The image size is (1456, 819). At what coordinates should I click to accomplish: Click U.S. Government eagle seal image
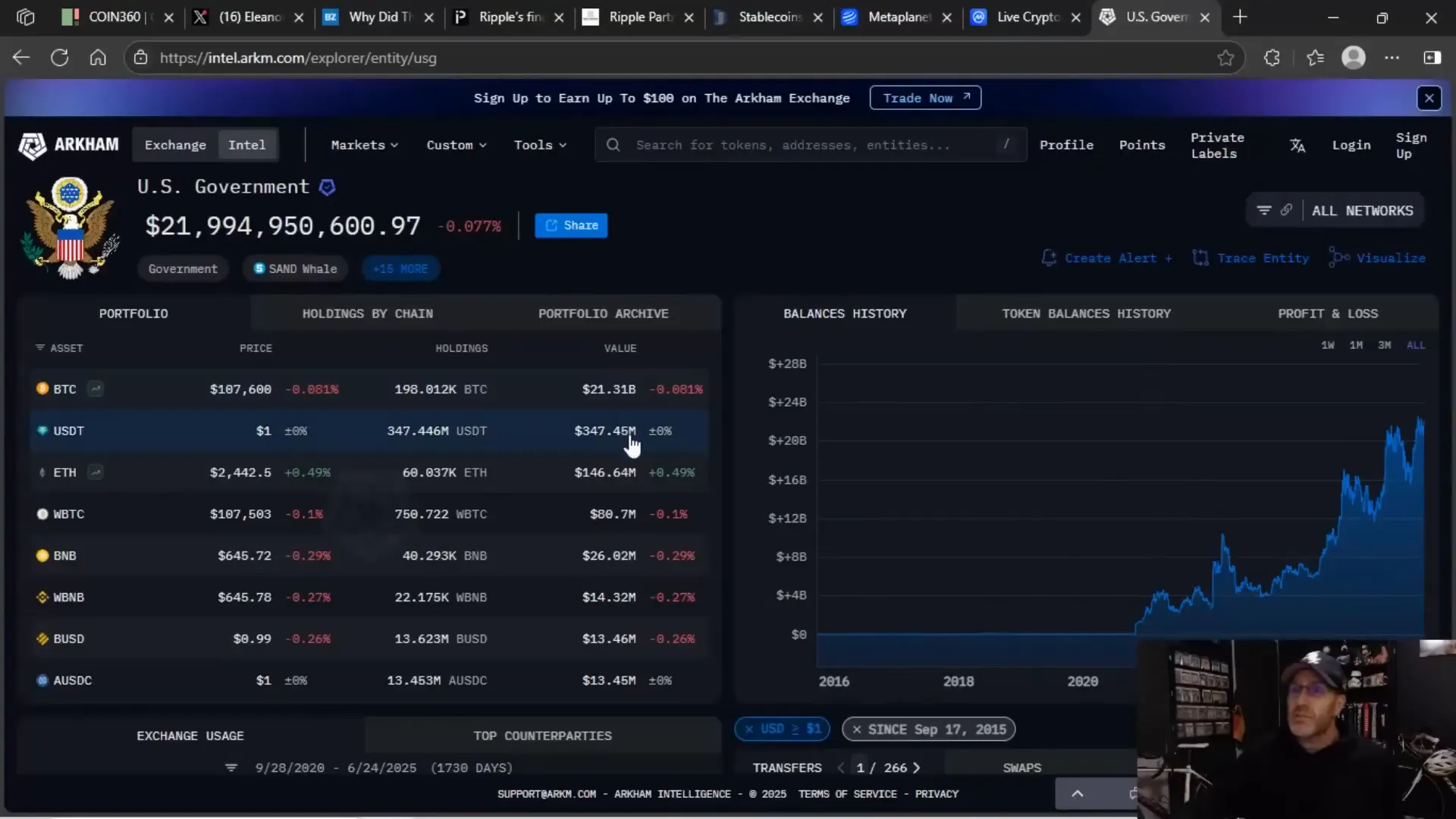pyautogui.click(x=70, y=227)
